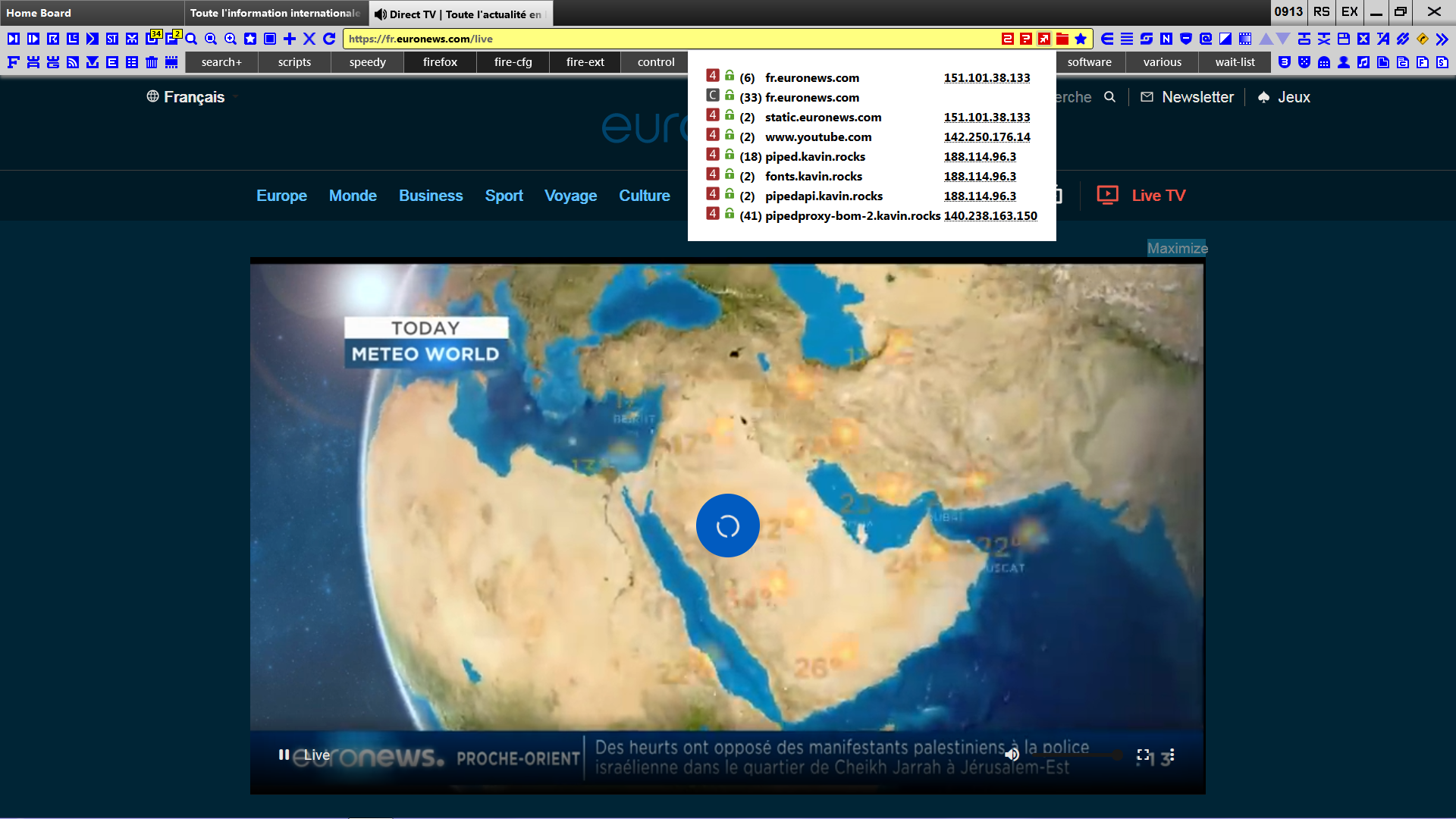The image size is (1456, 819).
Task: Open the @ email toolbar icon
Action: click(1204, 39)
